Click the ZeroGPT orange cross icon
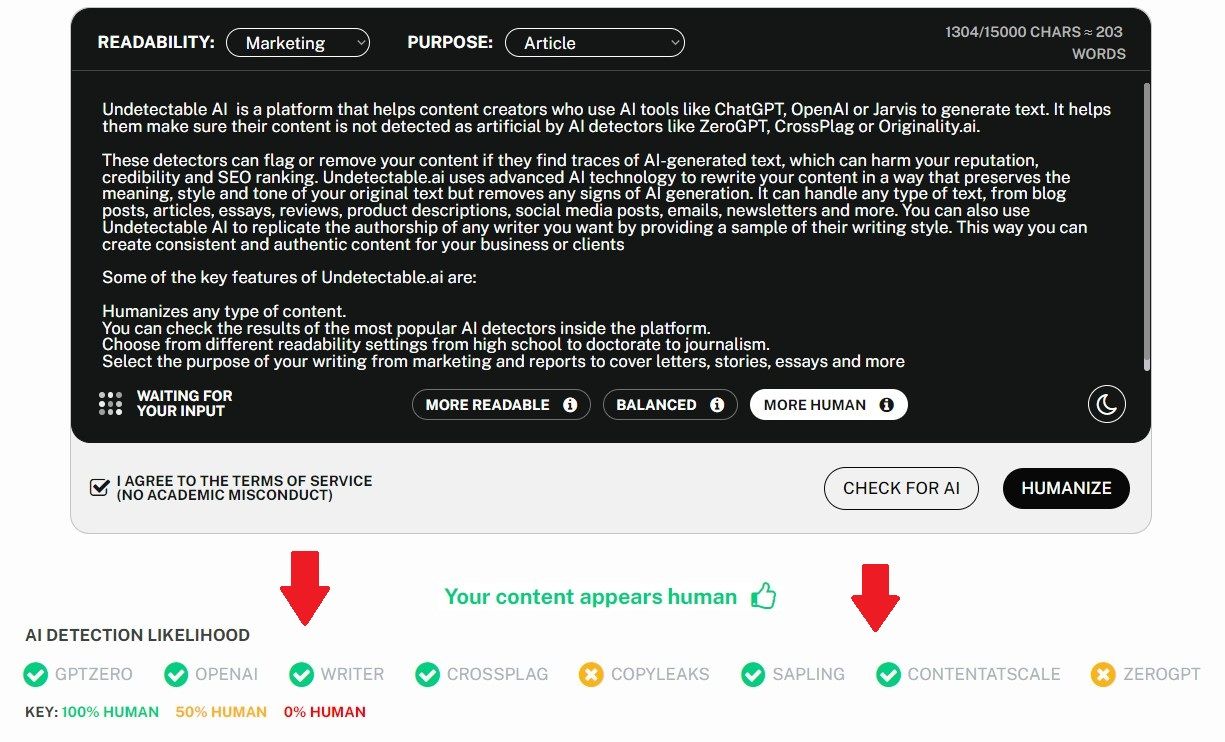 click(1103, 675)
